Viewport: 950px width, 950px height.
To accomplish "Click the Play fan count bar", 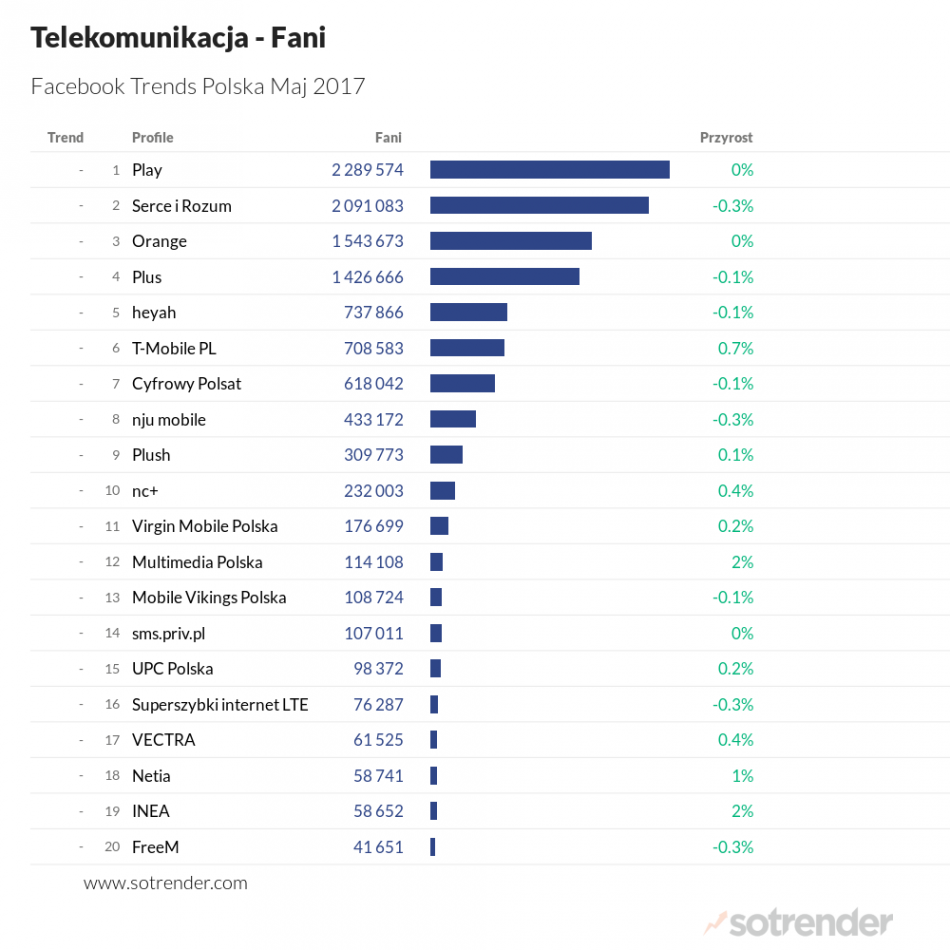I will point(549,170).
